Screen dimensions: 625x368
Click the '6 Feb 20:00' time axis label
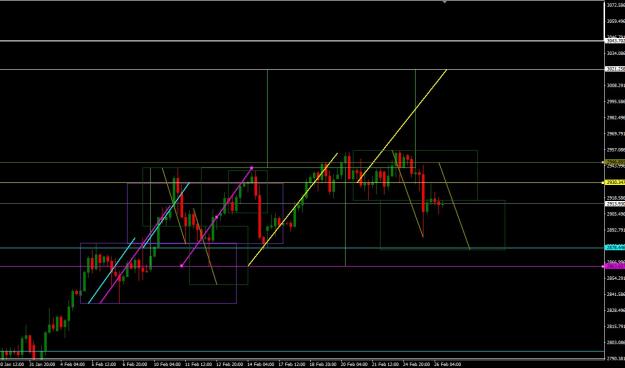[x=135, y=364]
